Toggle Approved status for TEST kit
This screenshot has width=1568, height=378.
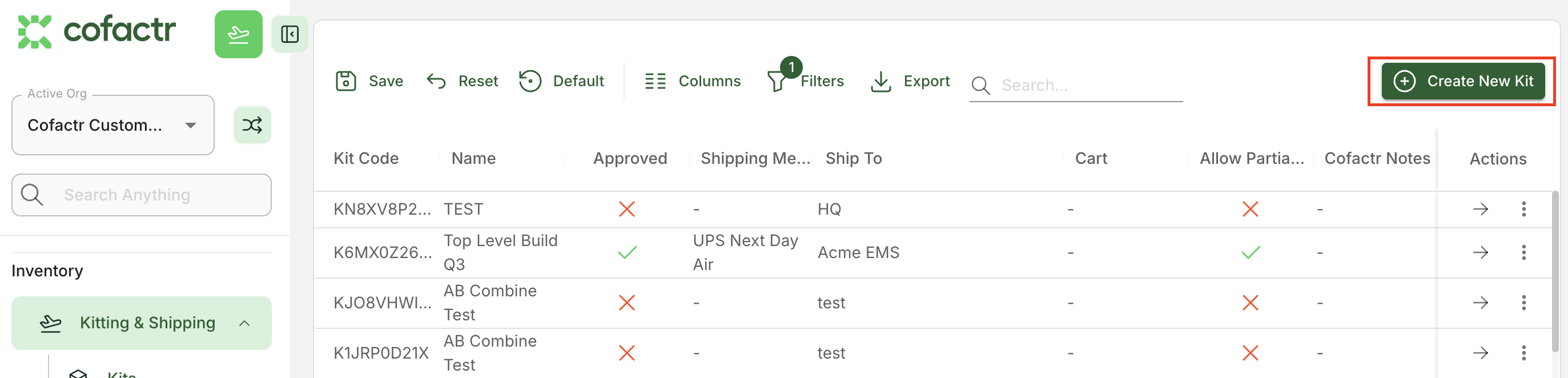[626, 210]
